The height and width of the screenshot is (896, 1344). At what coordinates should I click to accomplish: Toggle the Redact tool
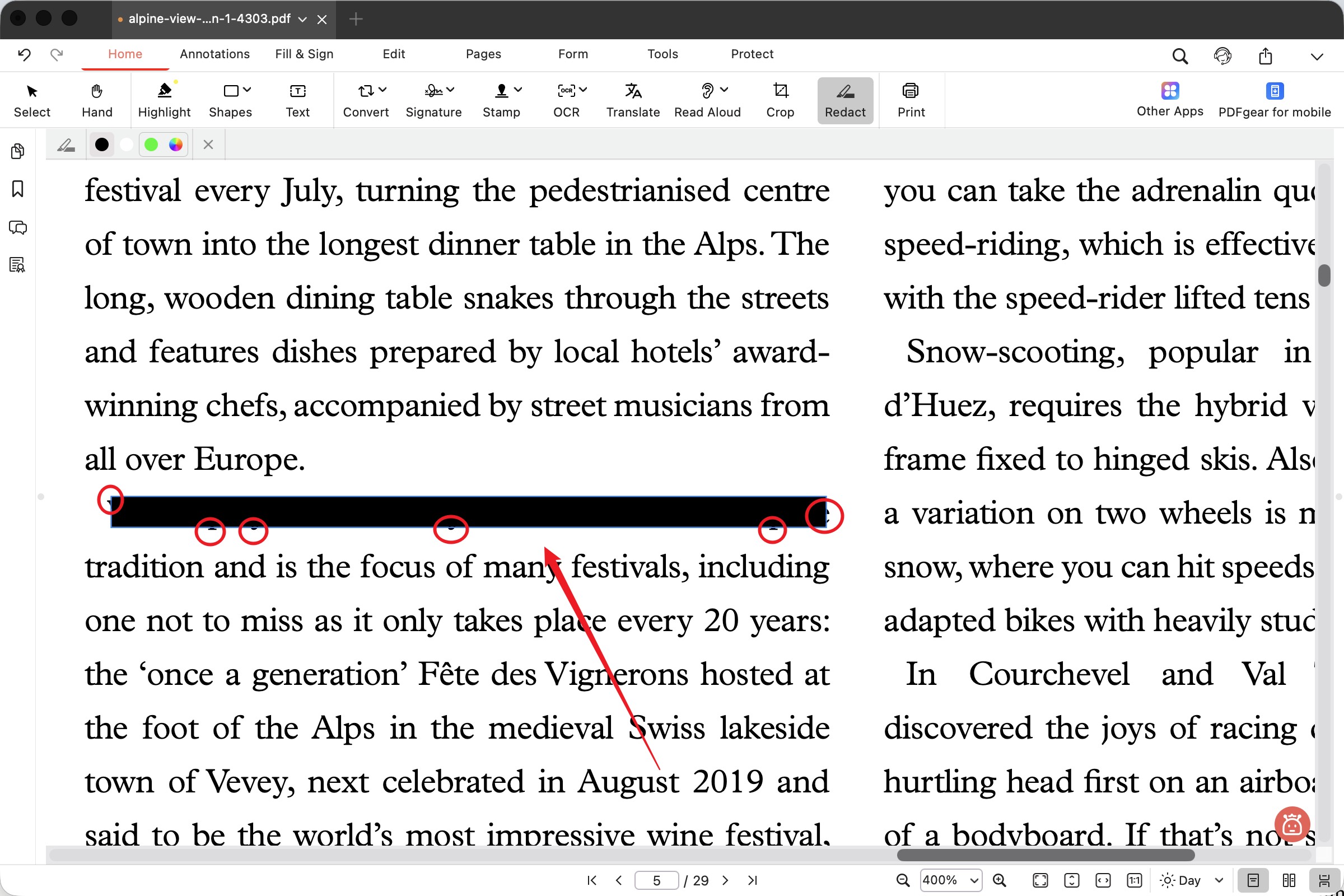coord(845,101)
